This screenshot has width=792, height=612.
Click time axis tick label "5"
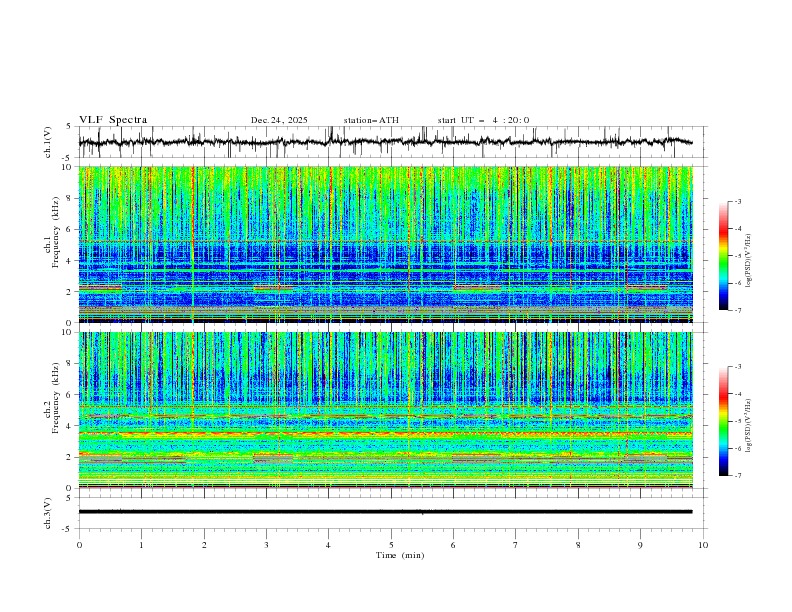pyautogui.click(x=391, y=545)
